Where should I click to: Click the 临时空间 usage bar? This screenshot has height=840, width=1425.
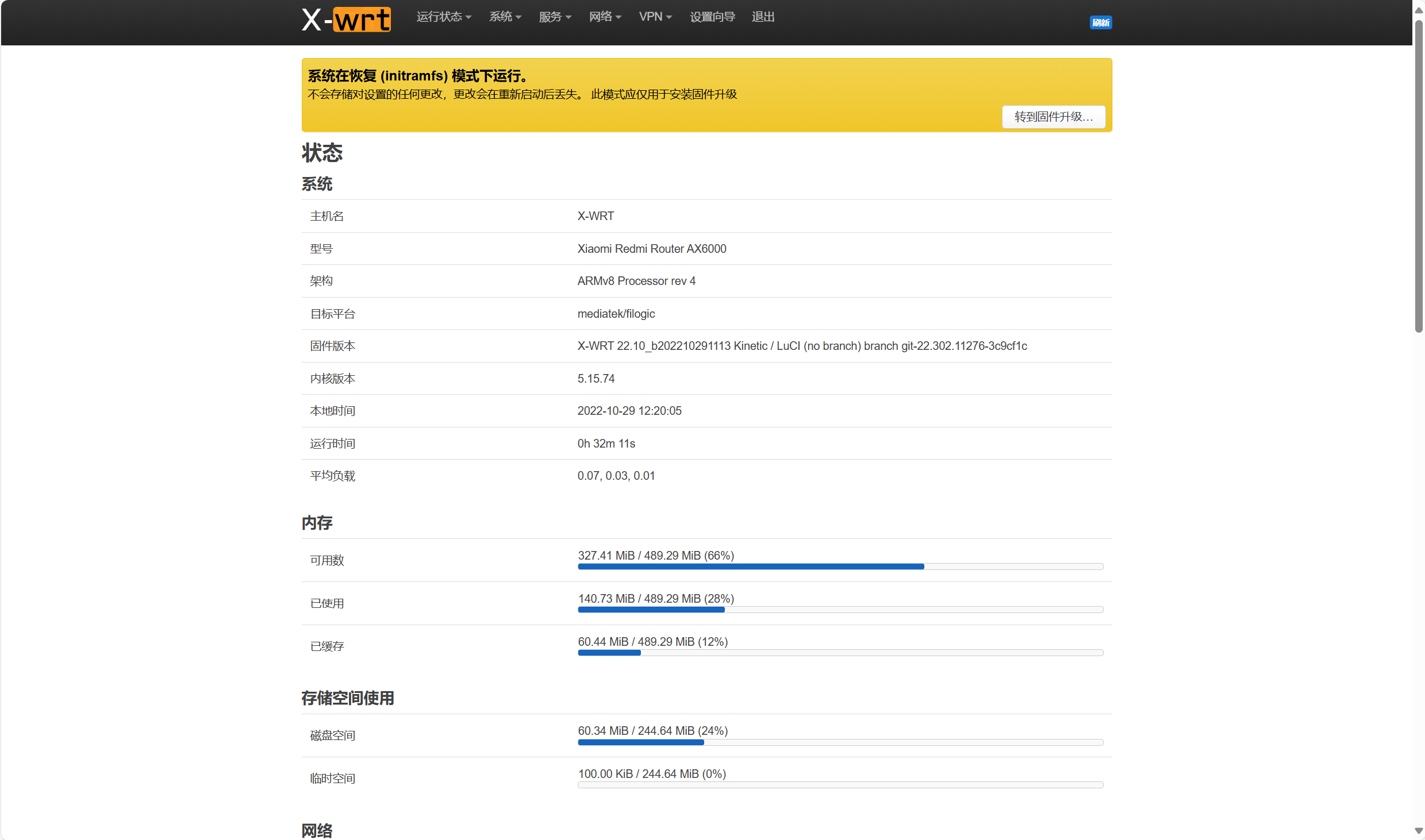(840, 785)
